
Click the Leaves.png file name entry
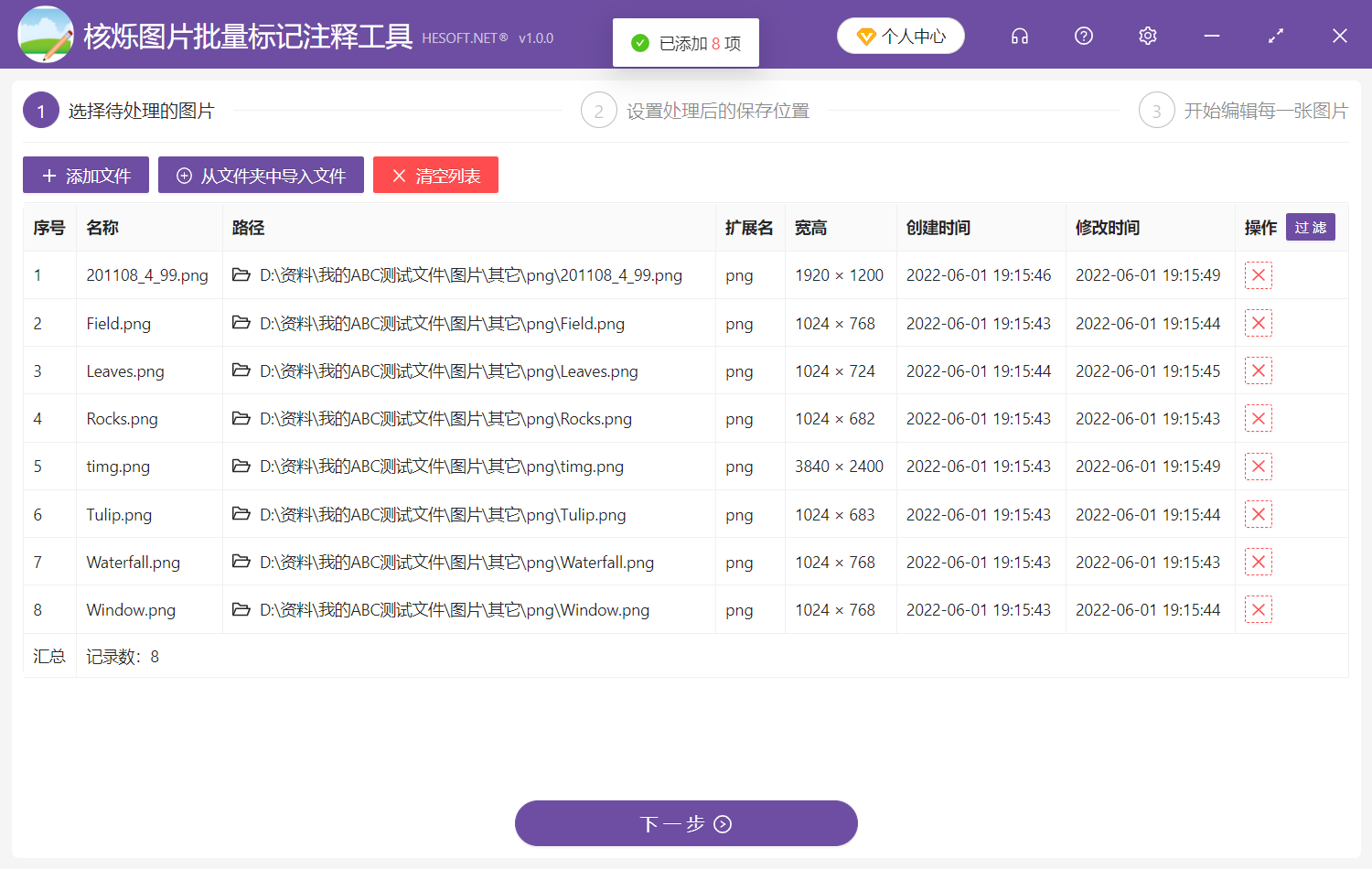click(124, 370)
